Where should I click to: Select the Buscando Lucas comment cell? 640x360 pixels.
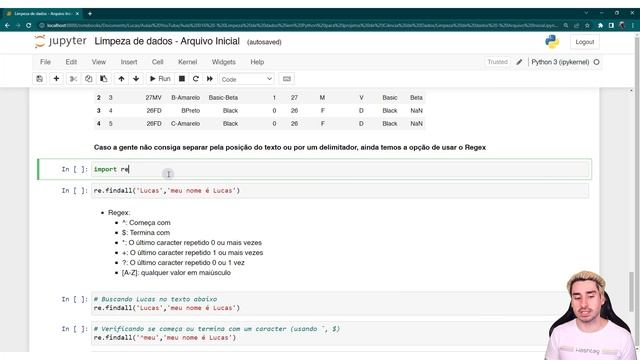(x=340, y=303)
